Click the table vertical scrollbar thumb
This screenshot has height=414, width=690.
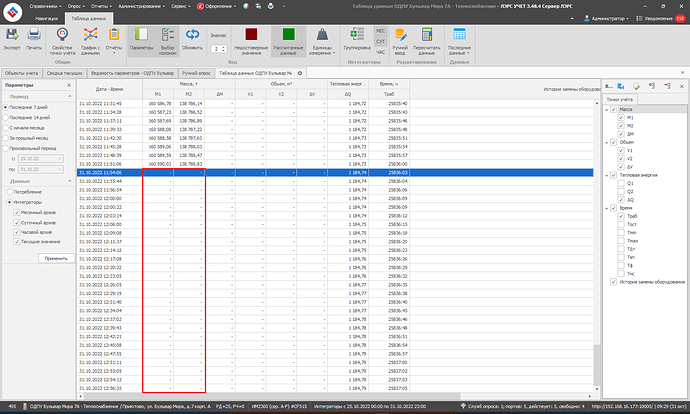pyautogui.click(x=597, y=365)
